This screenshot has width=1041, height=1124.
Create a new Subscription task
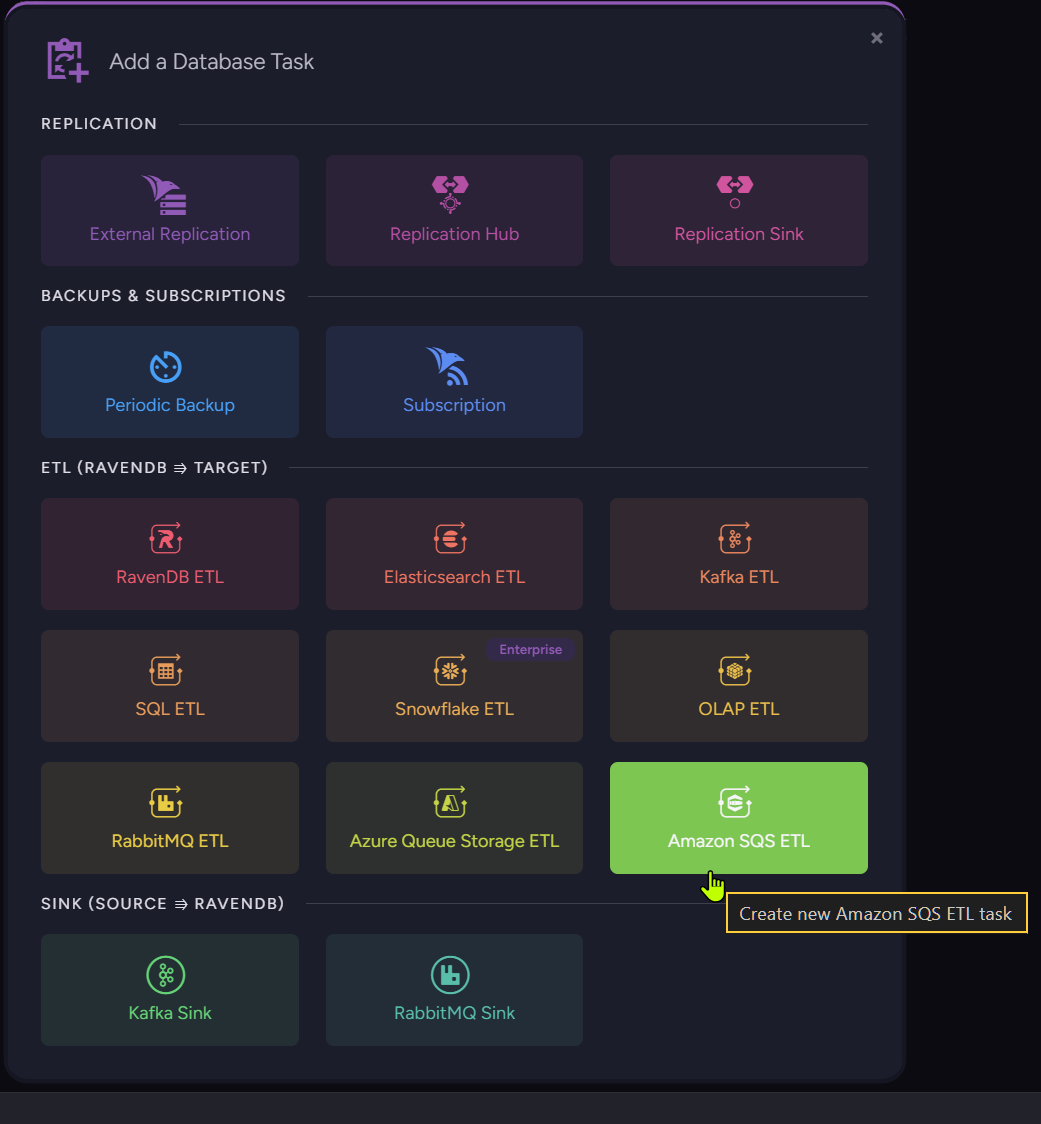455,381
